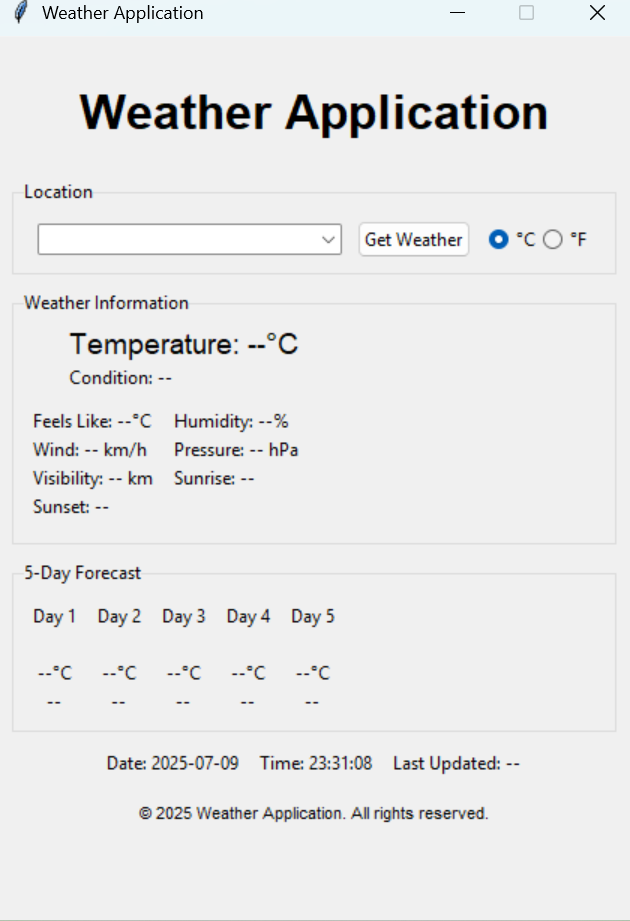
Task: Click the Time display in footer
Action: pyautogui.click(x=316, y=764)
